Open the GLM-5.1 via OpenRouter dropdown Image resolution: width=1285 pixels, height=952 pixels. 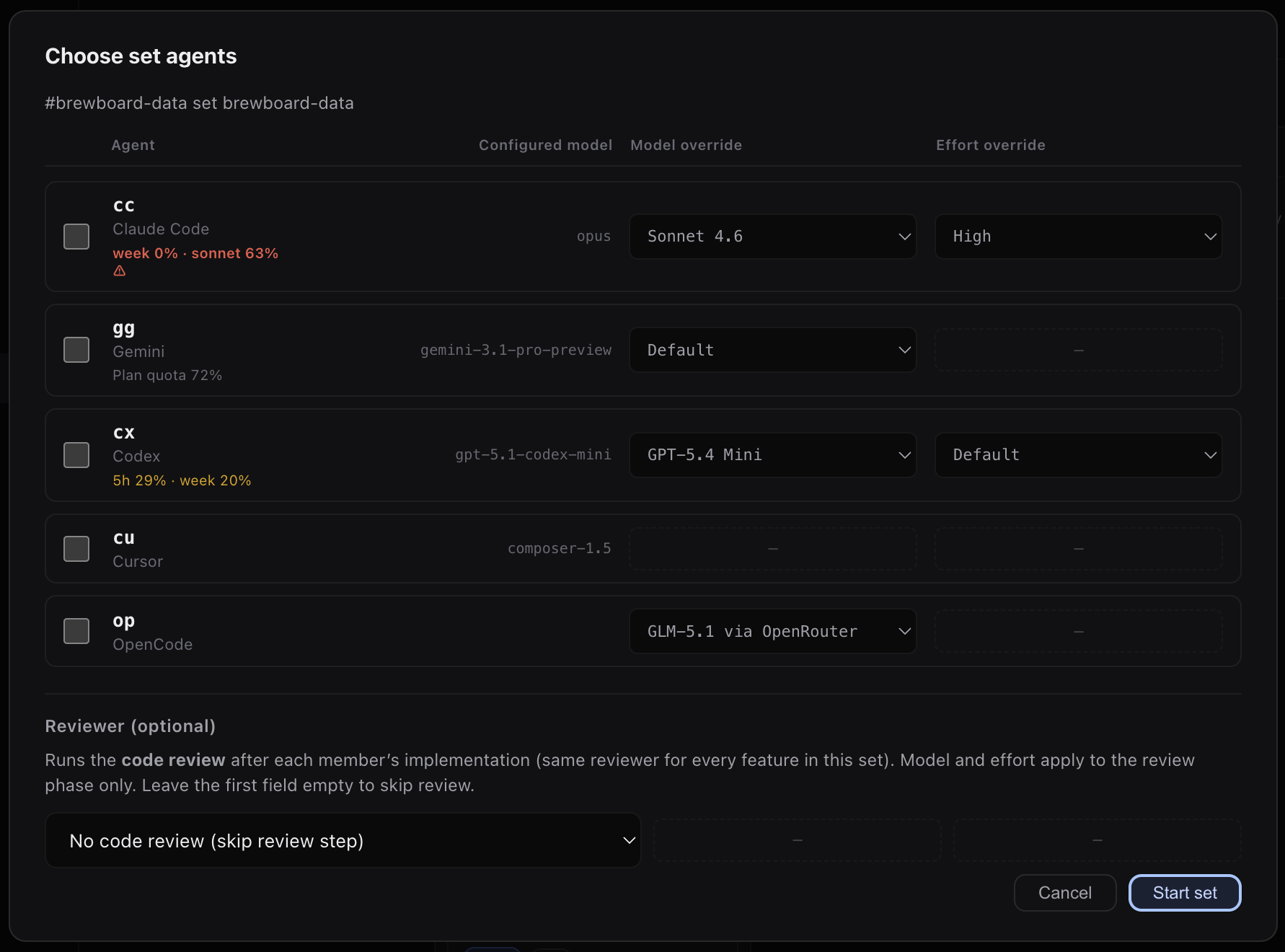click(772, 631)
